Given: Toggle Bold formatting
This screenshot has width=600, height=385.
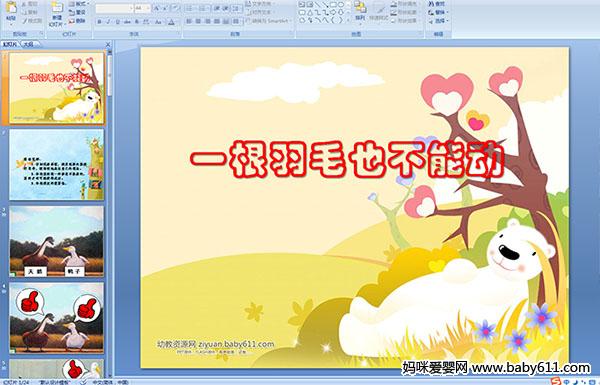Looking at the screenshot, I should pyautogui.click(x=99, y=22).
